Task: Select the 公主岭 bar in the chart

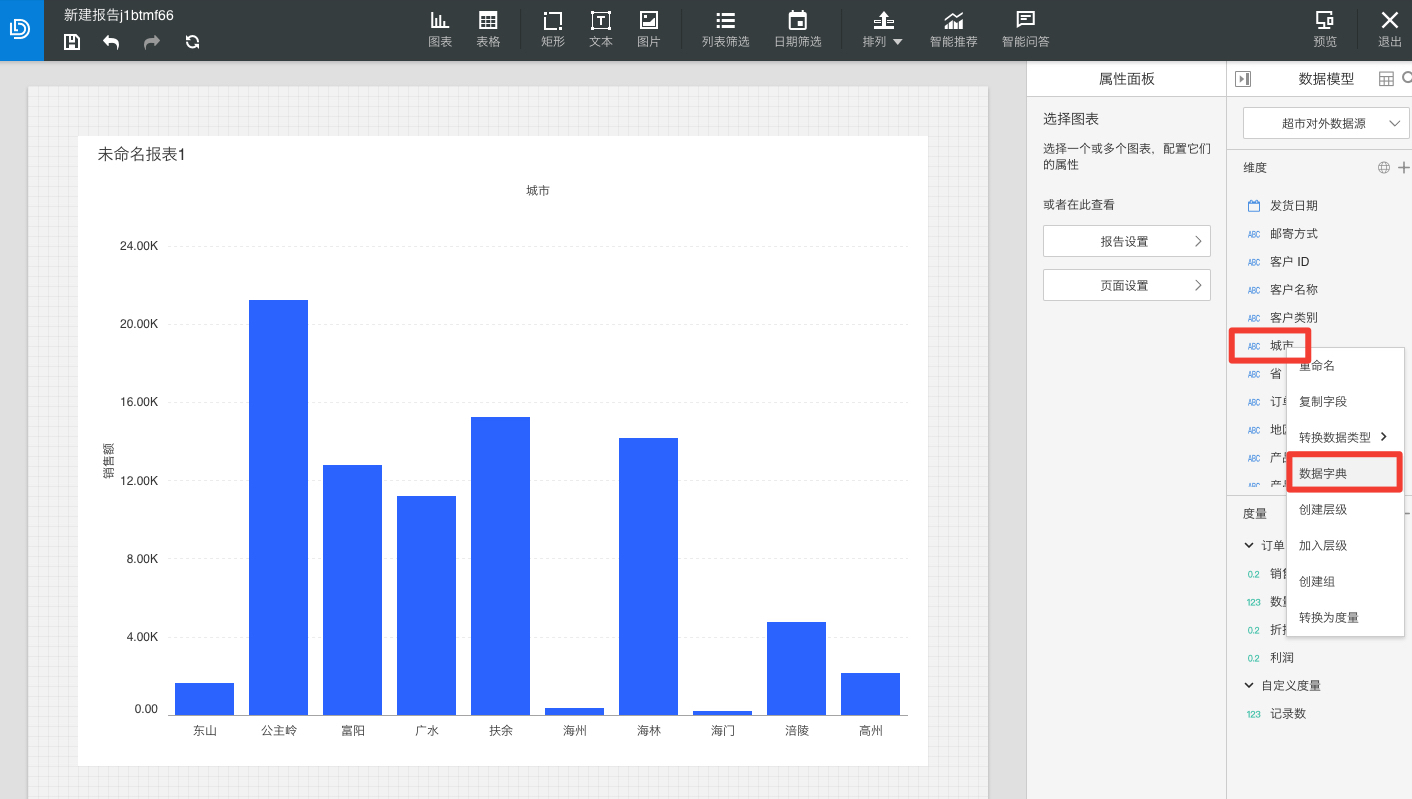Action: (x=278, y=507)
